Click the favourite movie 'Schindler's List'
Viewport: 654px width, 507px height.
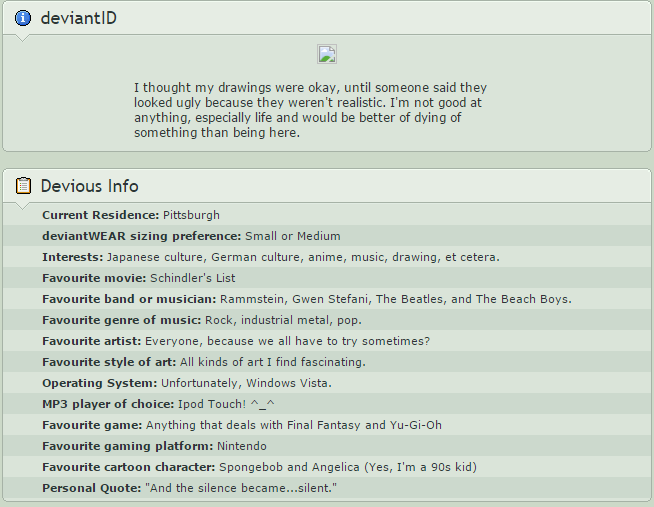[193, 278]
